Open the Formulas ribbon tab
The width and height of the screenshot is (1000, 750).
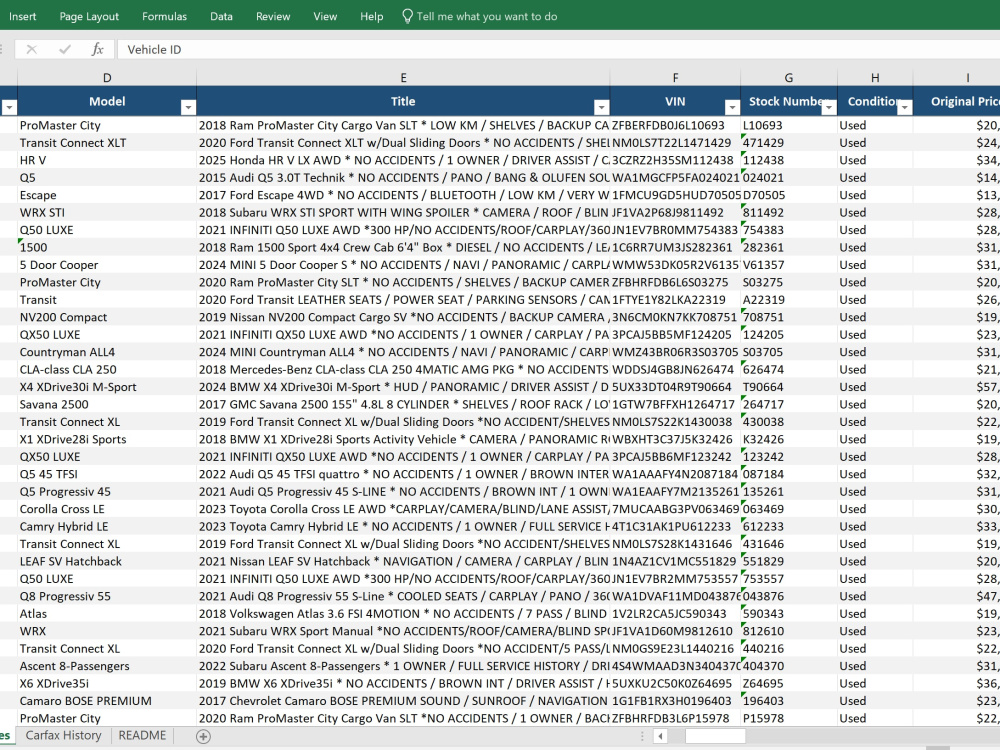click(165, 17)
